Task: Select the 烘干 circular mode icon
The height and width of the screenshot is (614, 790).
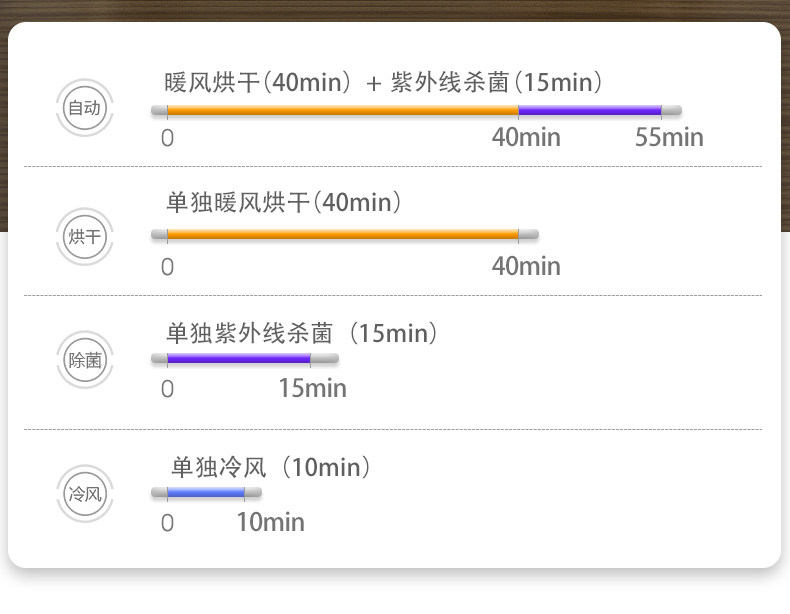Action: [x=85, y=236]
